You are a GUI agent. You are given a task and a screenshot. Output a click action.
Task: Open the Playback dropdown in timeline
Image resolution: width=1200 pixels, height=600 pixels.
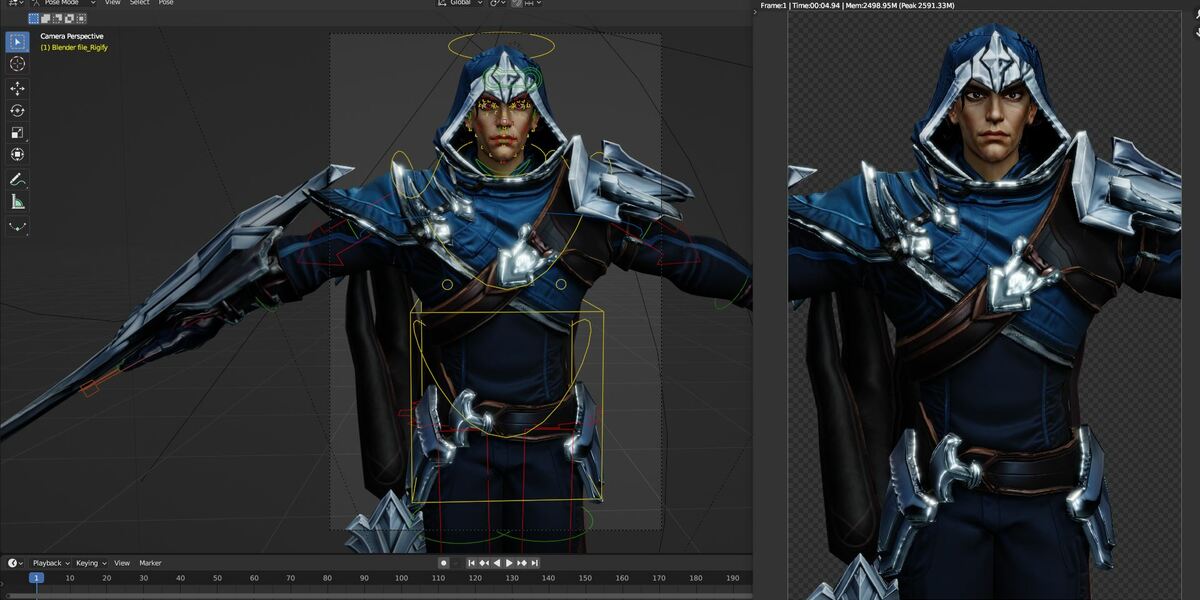click(x=50, y=563)
